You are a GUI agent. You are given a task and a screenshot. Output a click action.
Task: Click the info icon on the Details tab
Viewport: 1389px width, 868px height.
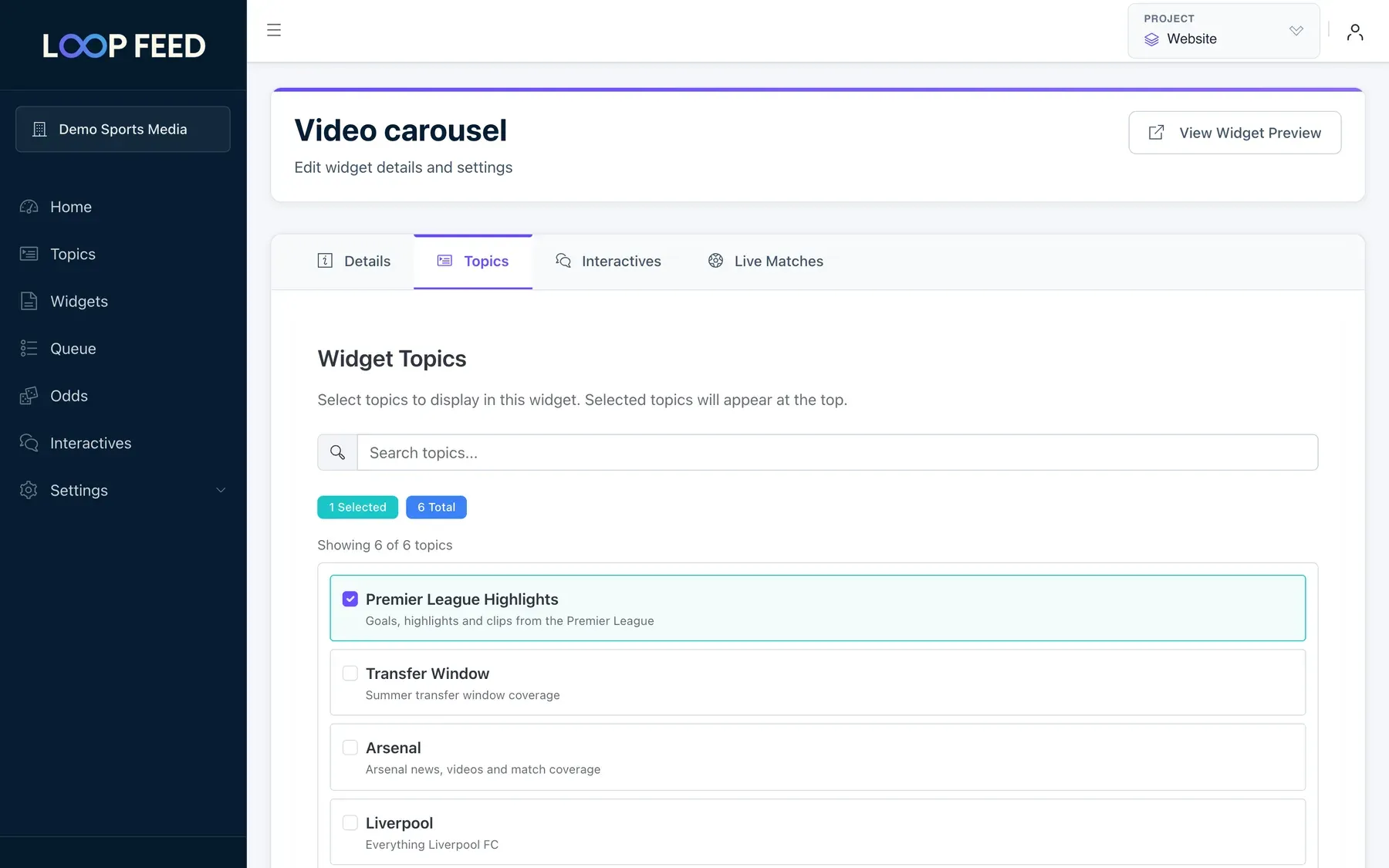click(325, 261)
